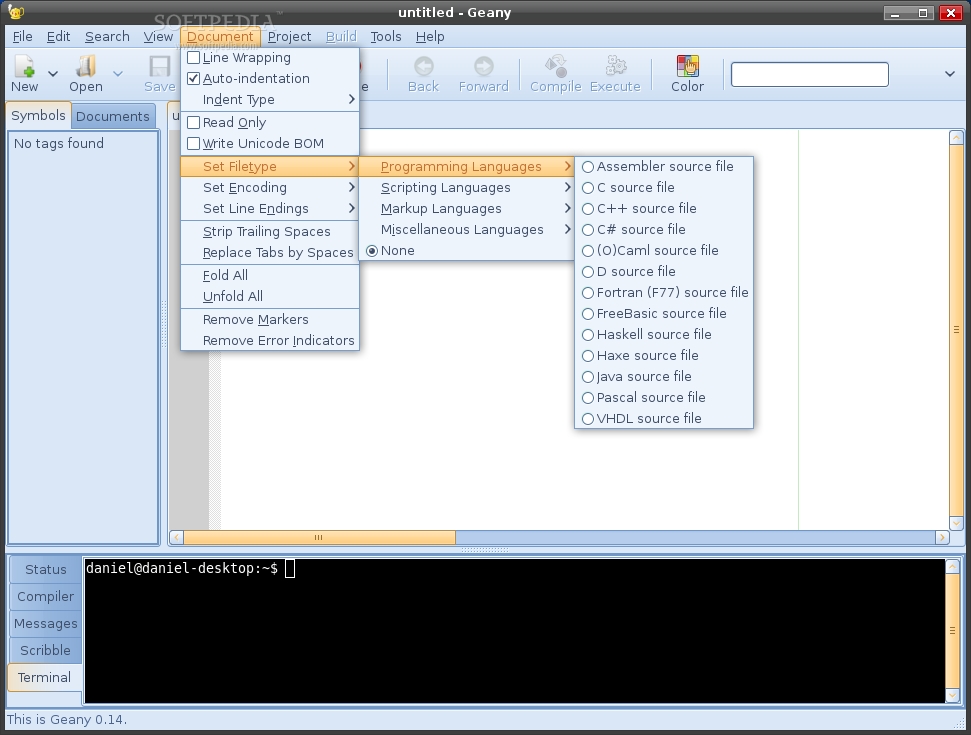971x735 pixels.
Task: Open the Tools menu
Action: [x=386, y=37]
